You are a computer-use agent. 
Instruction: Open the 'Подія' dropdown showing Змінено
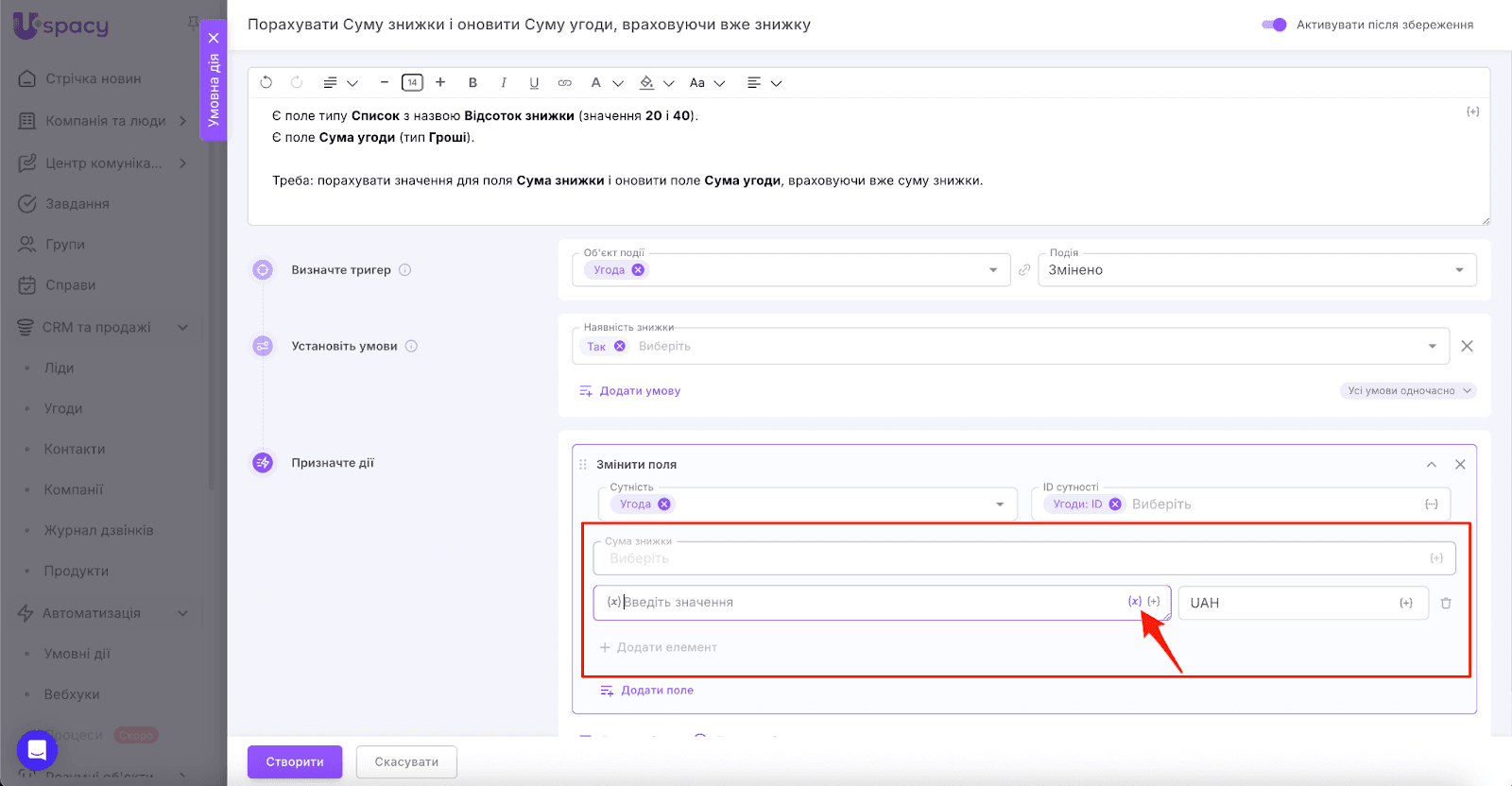coord(1257,270)
